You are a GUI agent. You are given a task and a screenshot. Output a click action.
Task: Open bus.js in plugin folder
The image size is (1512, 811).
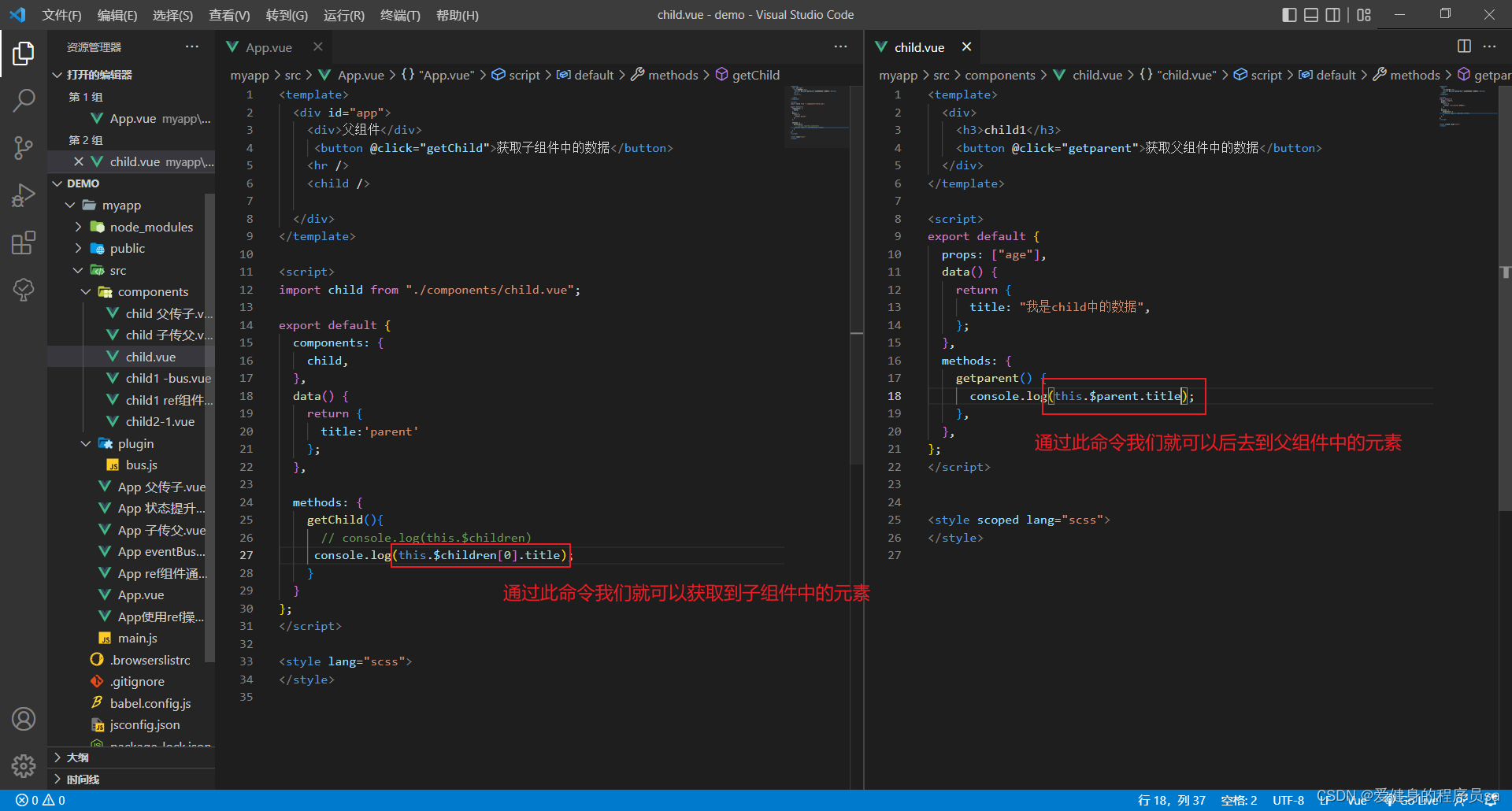[x=141, y=465]
